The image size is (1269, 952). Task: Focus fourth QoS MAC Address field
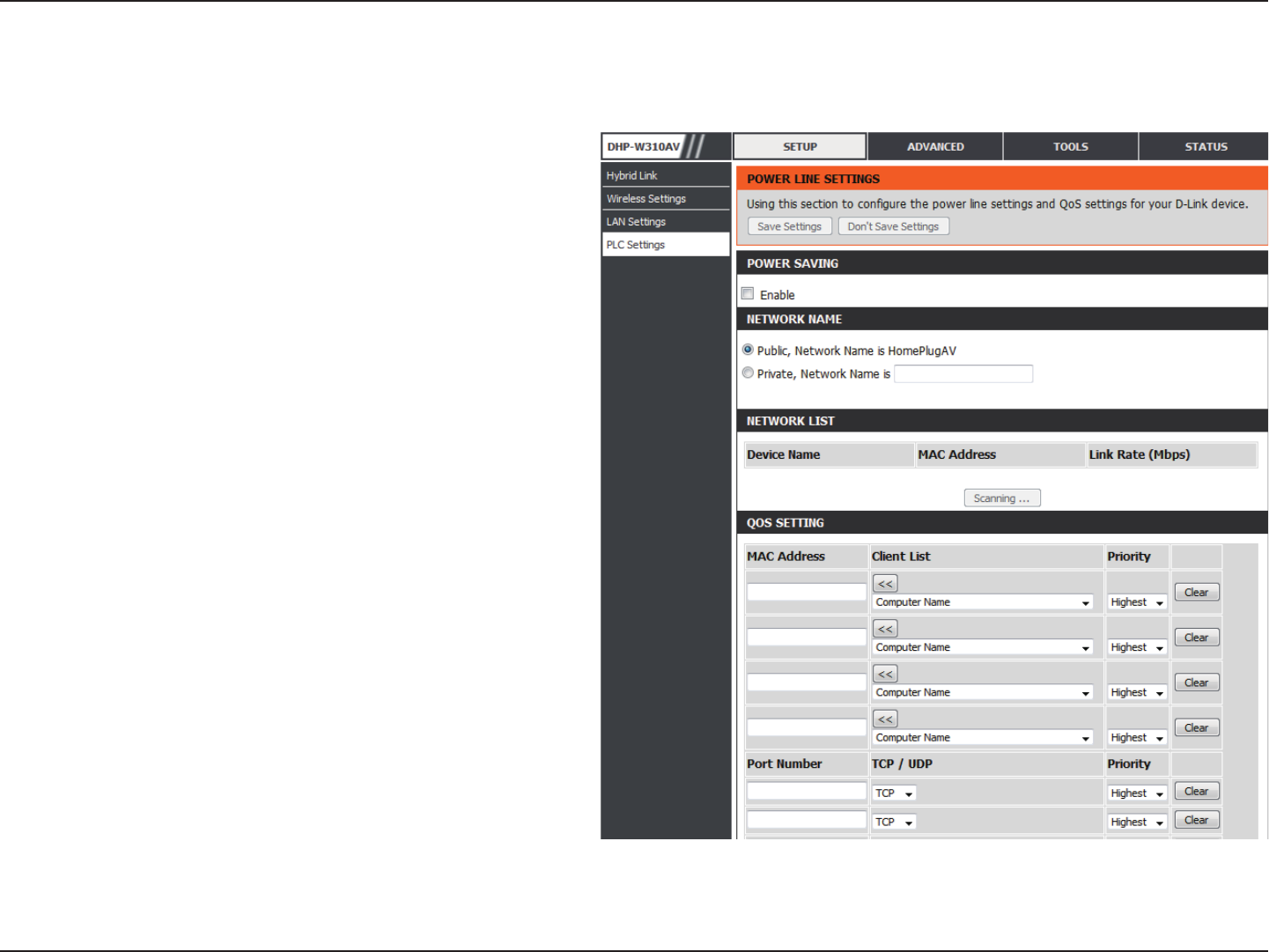click(x=807, y=727)
